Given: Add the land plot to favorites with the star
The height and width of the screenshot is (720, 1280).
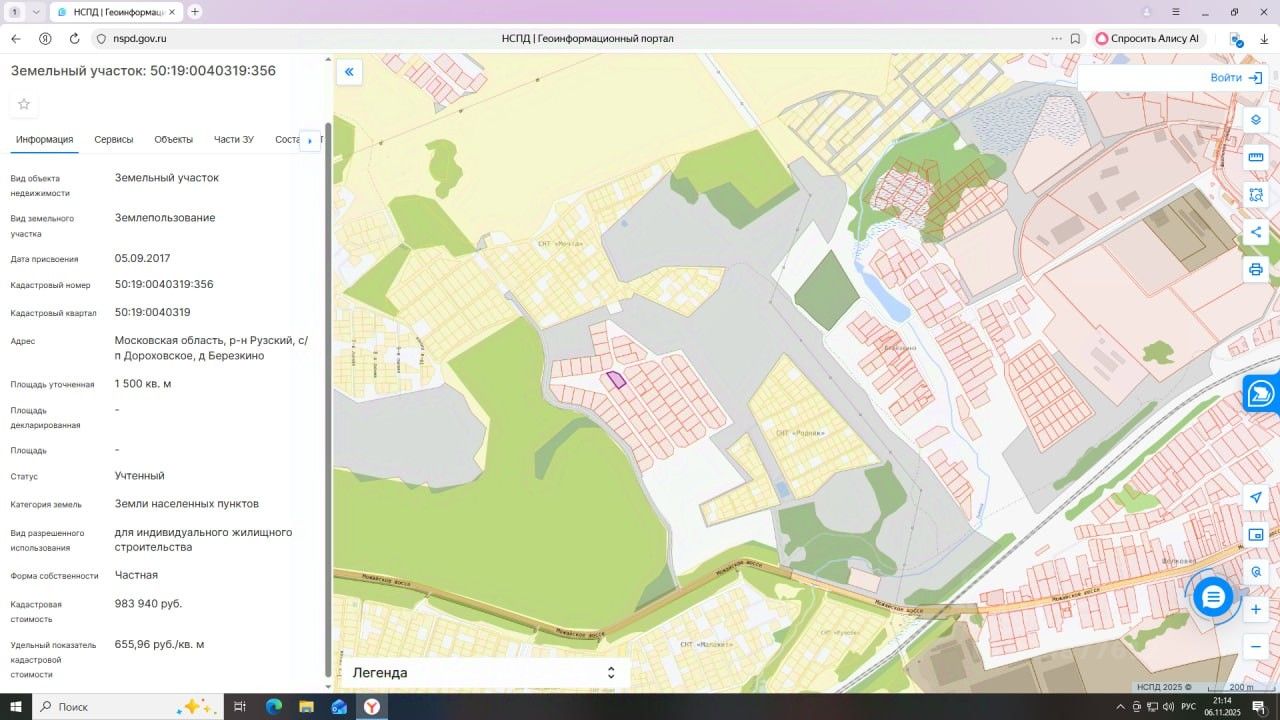Looking at the screenshot, I should point(24,104).
